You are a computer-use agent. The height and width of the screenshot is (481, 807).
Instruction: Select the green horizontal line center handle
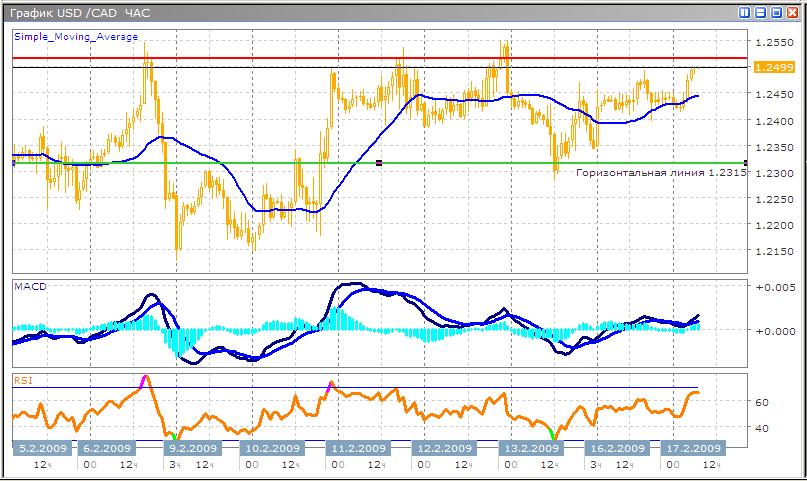coord(378,162)
